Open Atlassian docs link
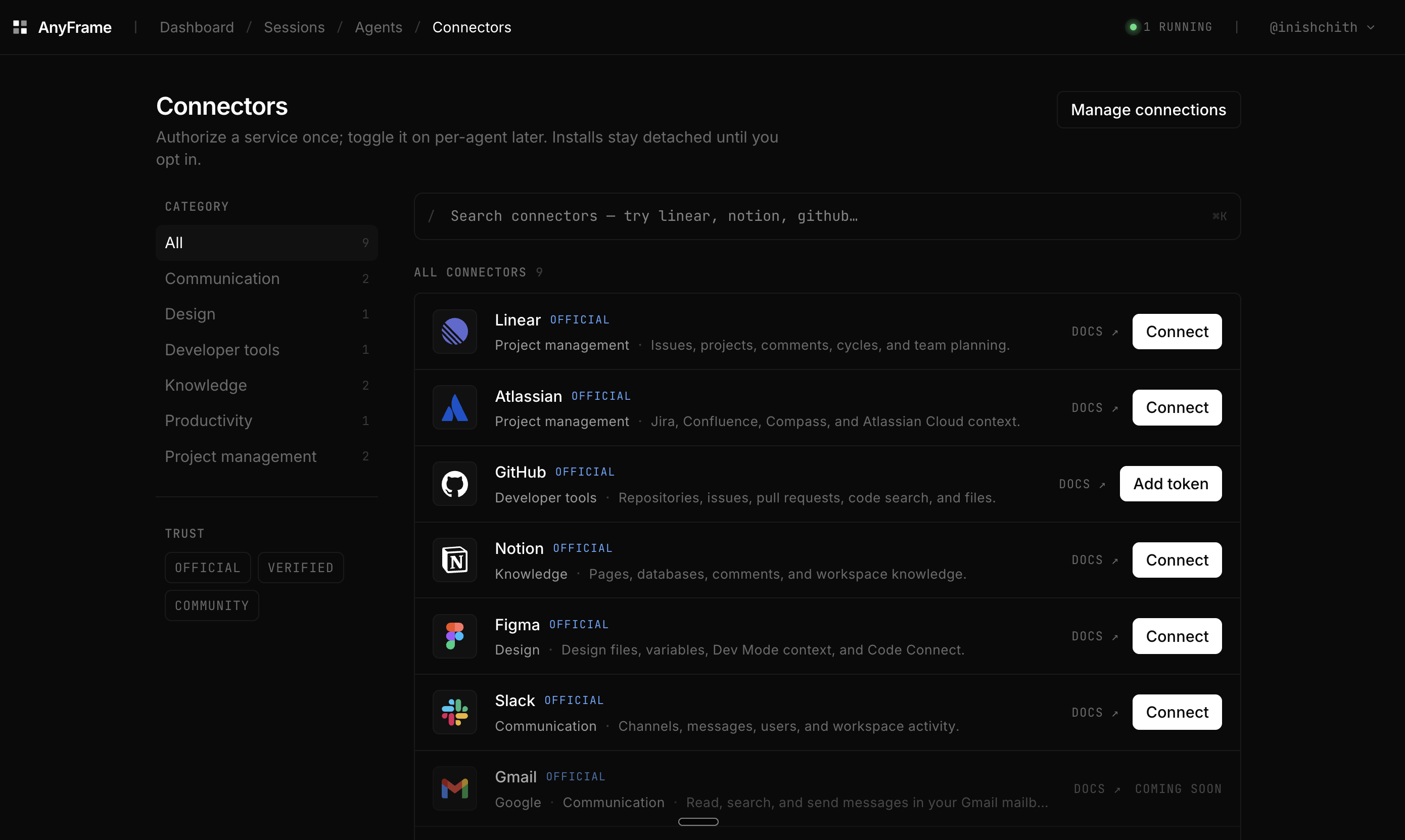 pyautogui.click(x=1094, y=407)
